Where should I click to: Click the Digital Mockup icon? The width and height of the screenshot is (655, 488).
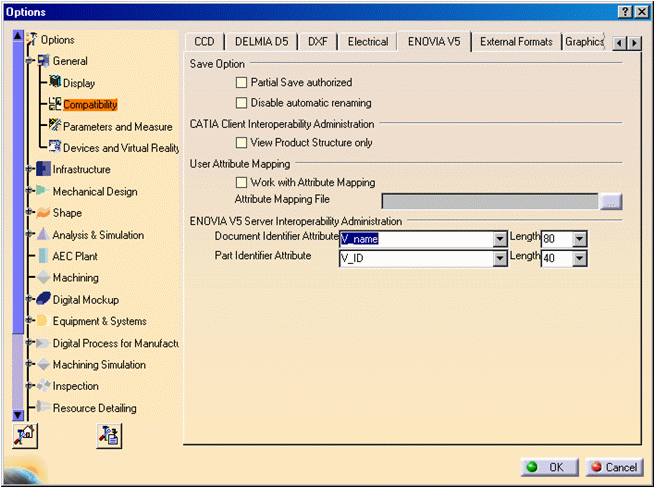point(43,299)
